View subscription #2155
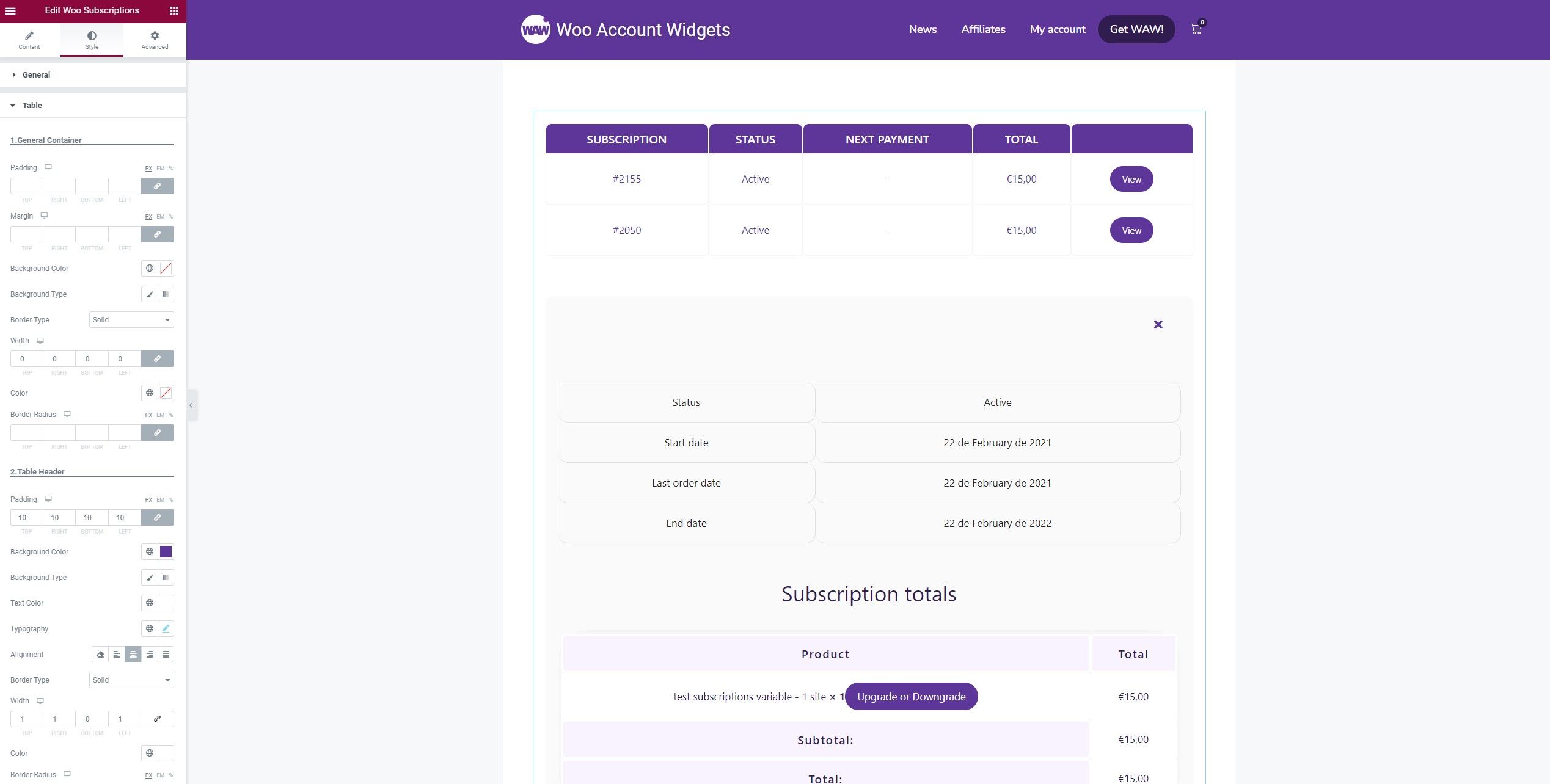1550x784 pixels. pyautogui.click(x=1131, y=179)
